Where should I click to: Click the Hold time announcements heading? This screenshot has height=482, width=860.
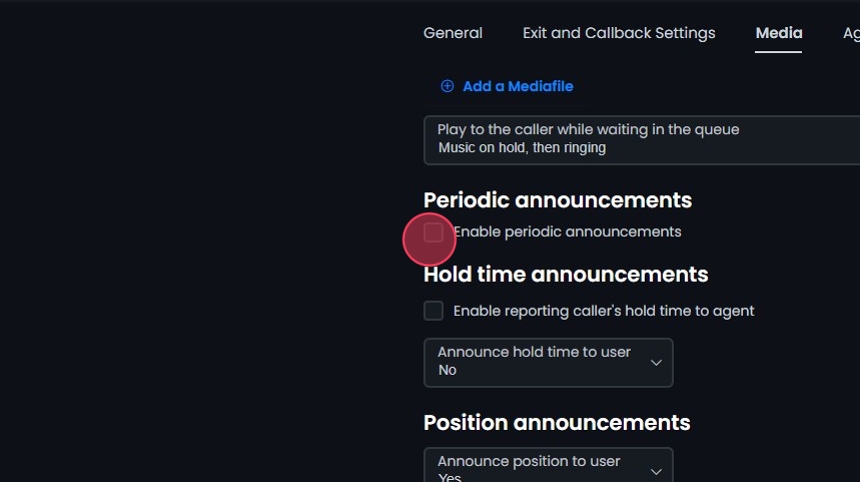tap(565, 274)
